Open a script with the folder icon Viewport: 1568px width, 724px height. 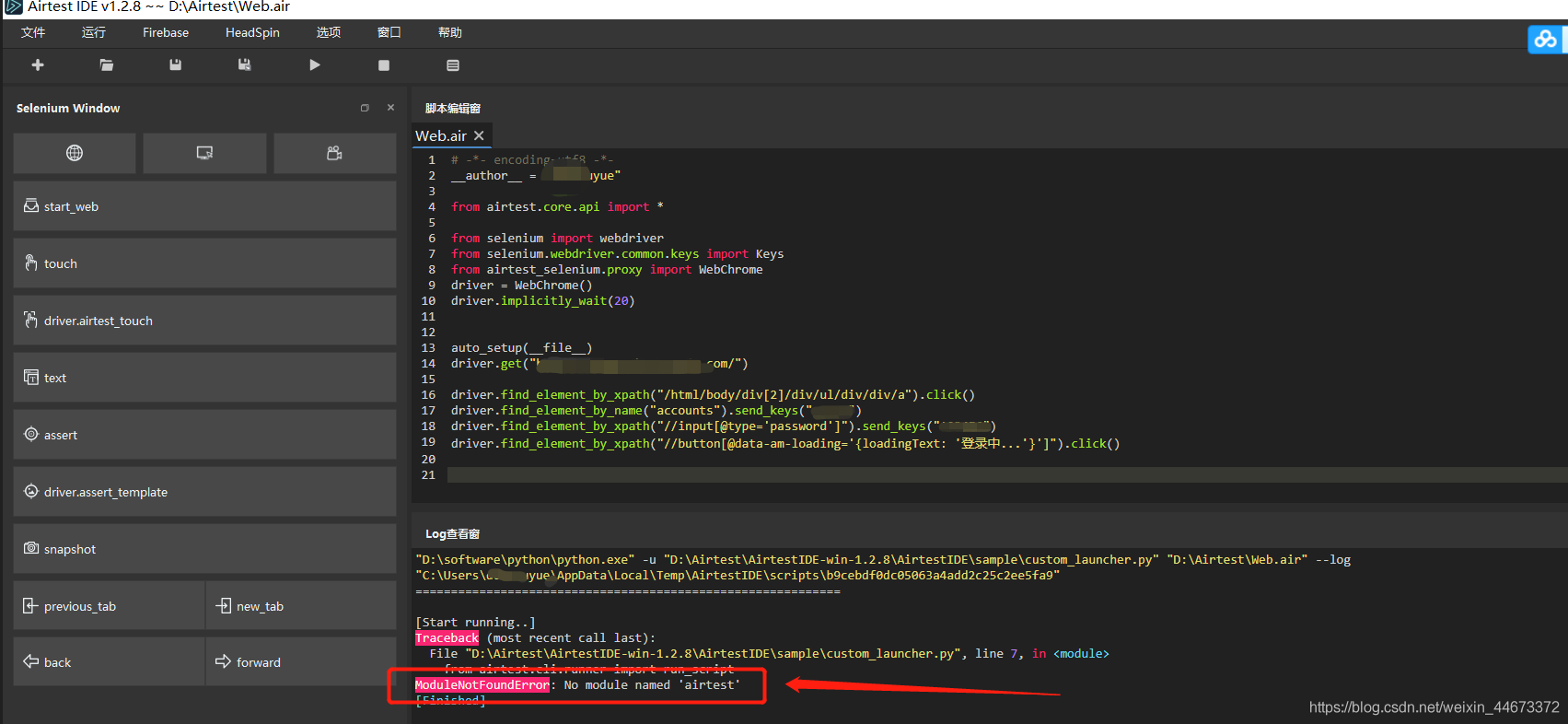point(107,65)
